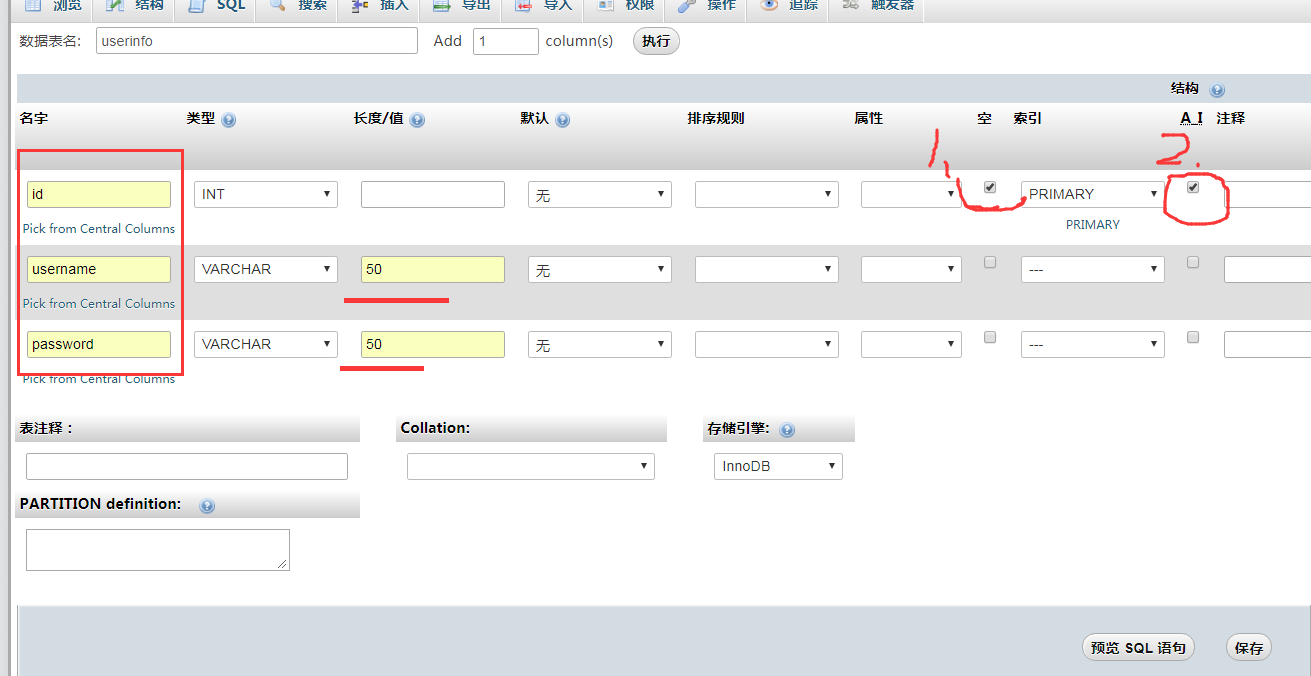Open the 类型 column help icon

(229, 119)
